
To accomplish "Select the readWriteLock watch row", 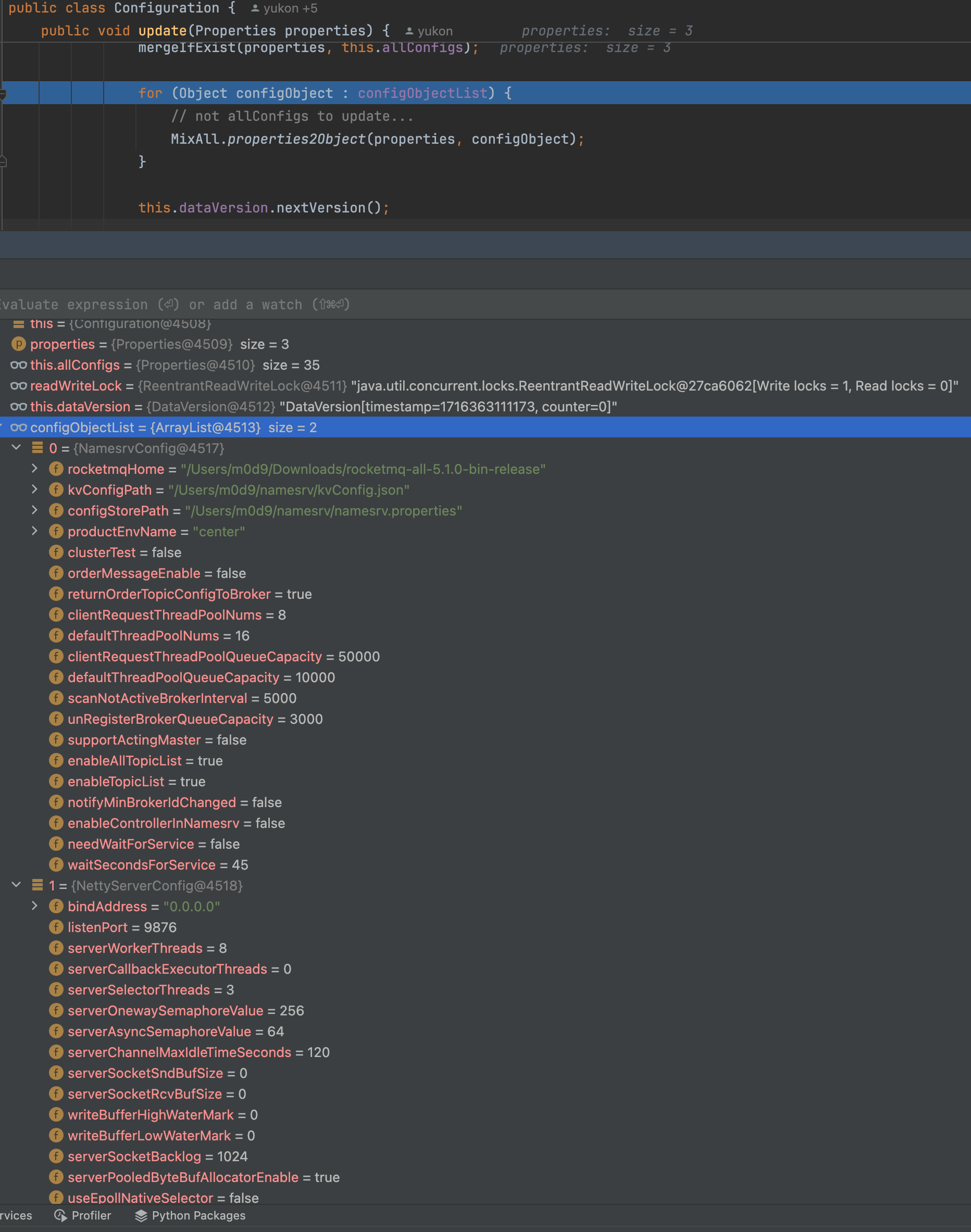I will tap(485, 386).
